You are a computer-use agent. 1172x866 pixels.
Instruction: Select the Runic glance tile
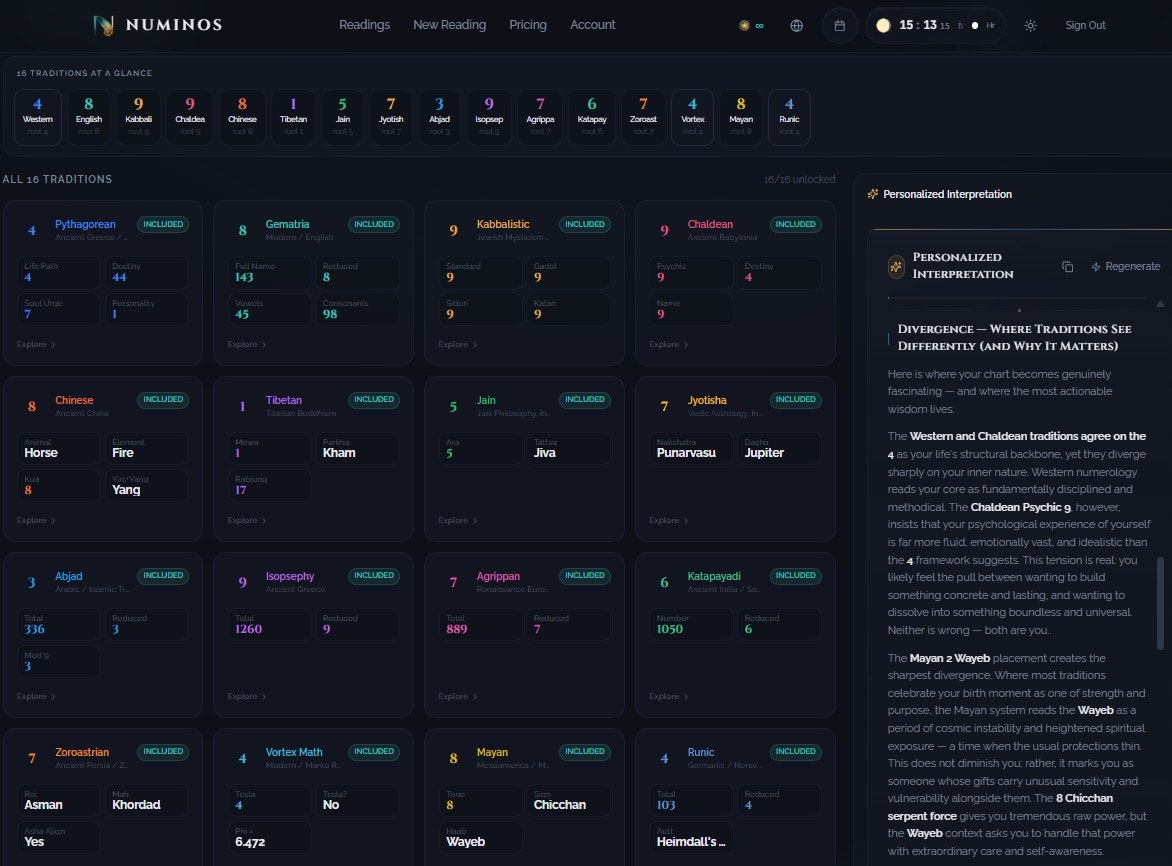789,117
